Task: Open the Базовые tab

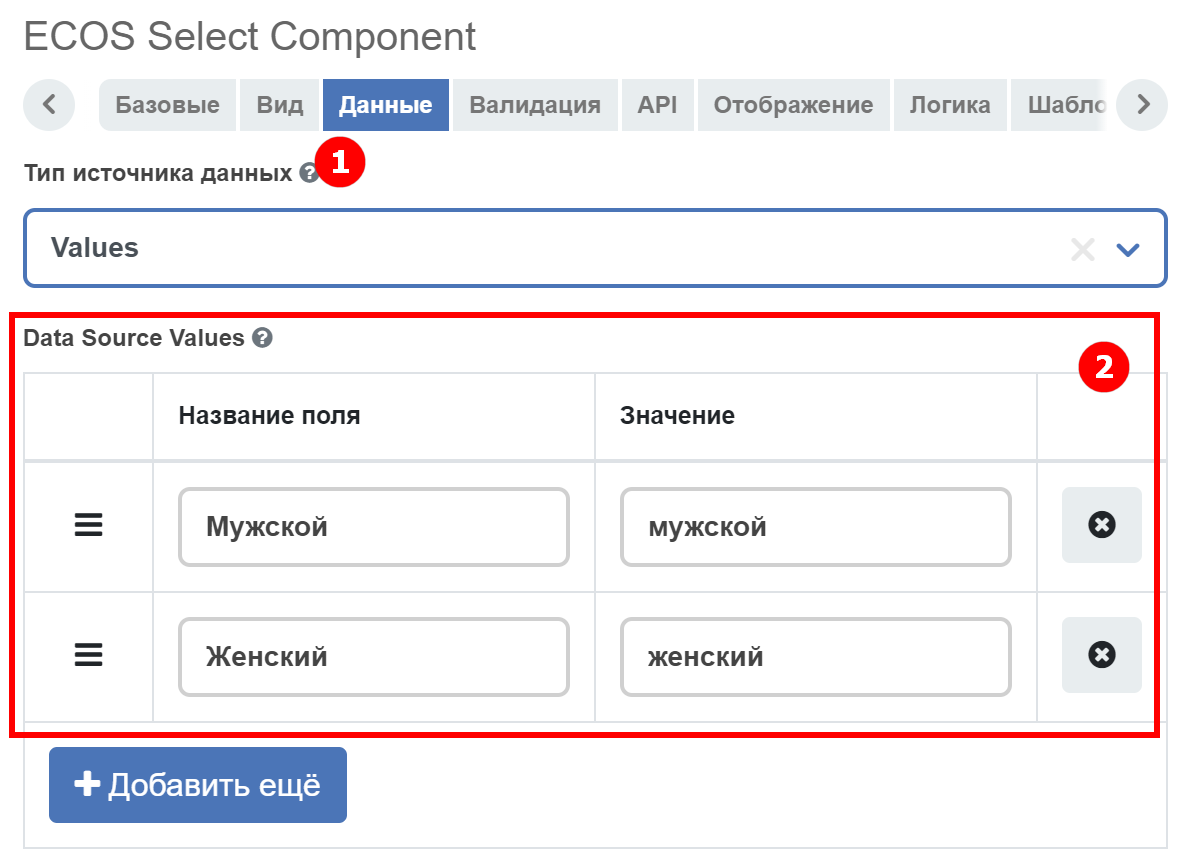Action: pyautogui.click(x=167, y=105)
